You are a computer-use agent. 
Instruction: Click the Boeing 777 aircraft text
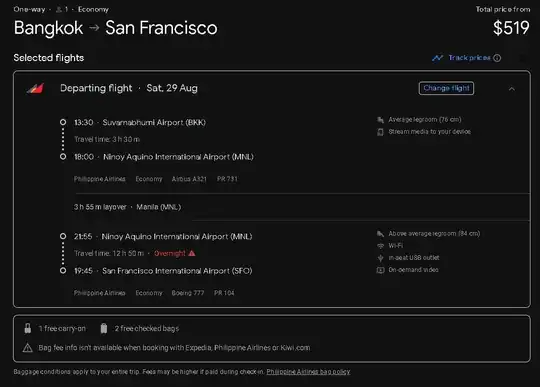click(x=188, y=293)
